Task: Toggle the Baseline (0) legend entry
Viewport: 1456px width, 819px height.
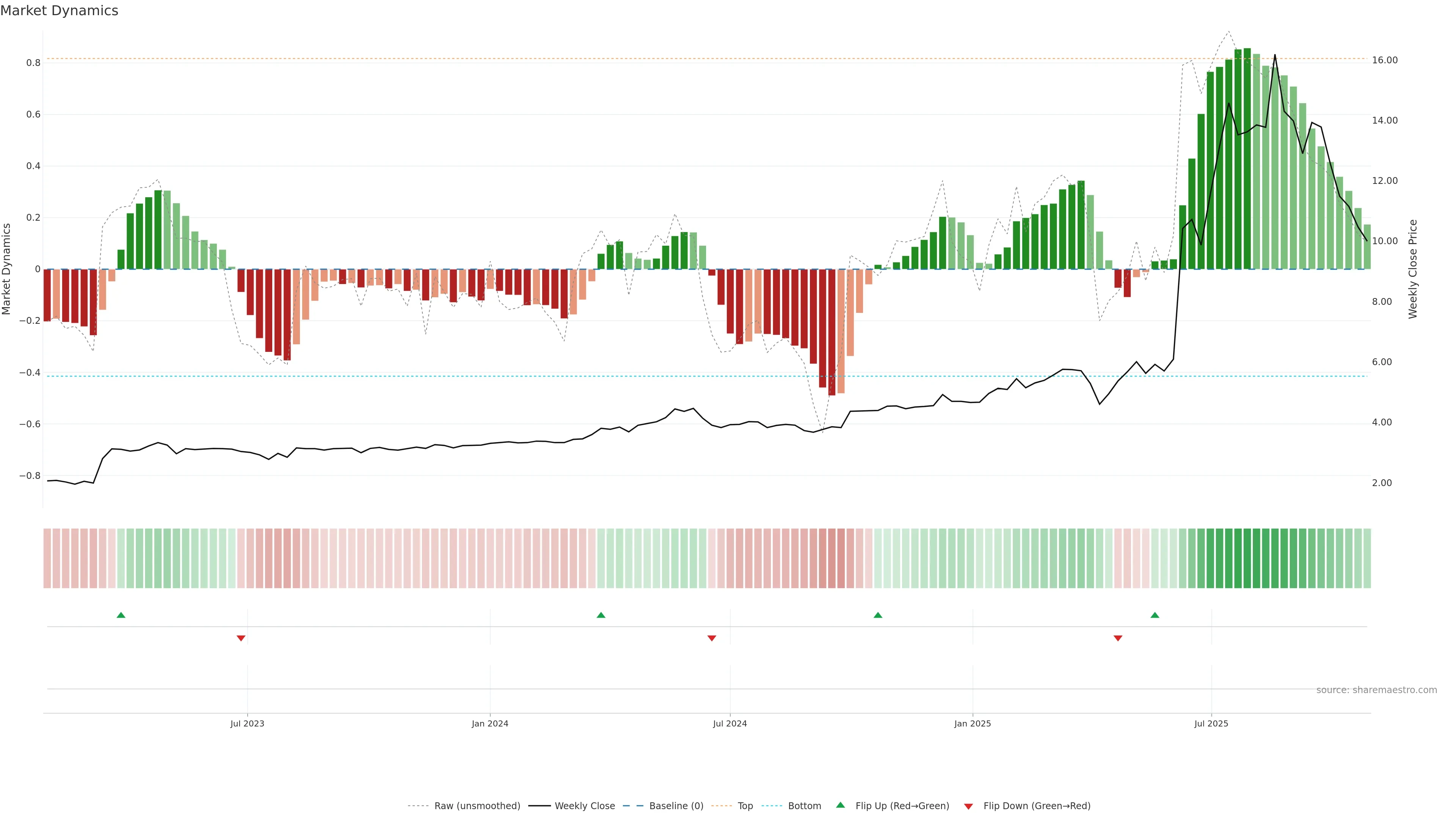Action: click(676, 806)
